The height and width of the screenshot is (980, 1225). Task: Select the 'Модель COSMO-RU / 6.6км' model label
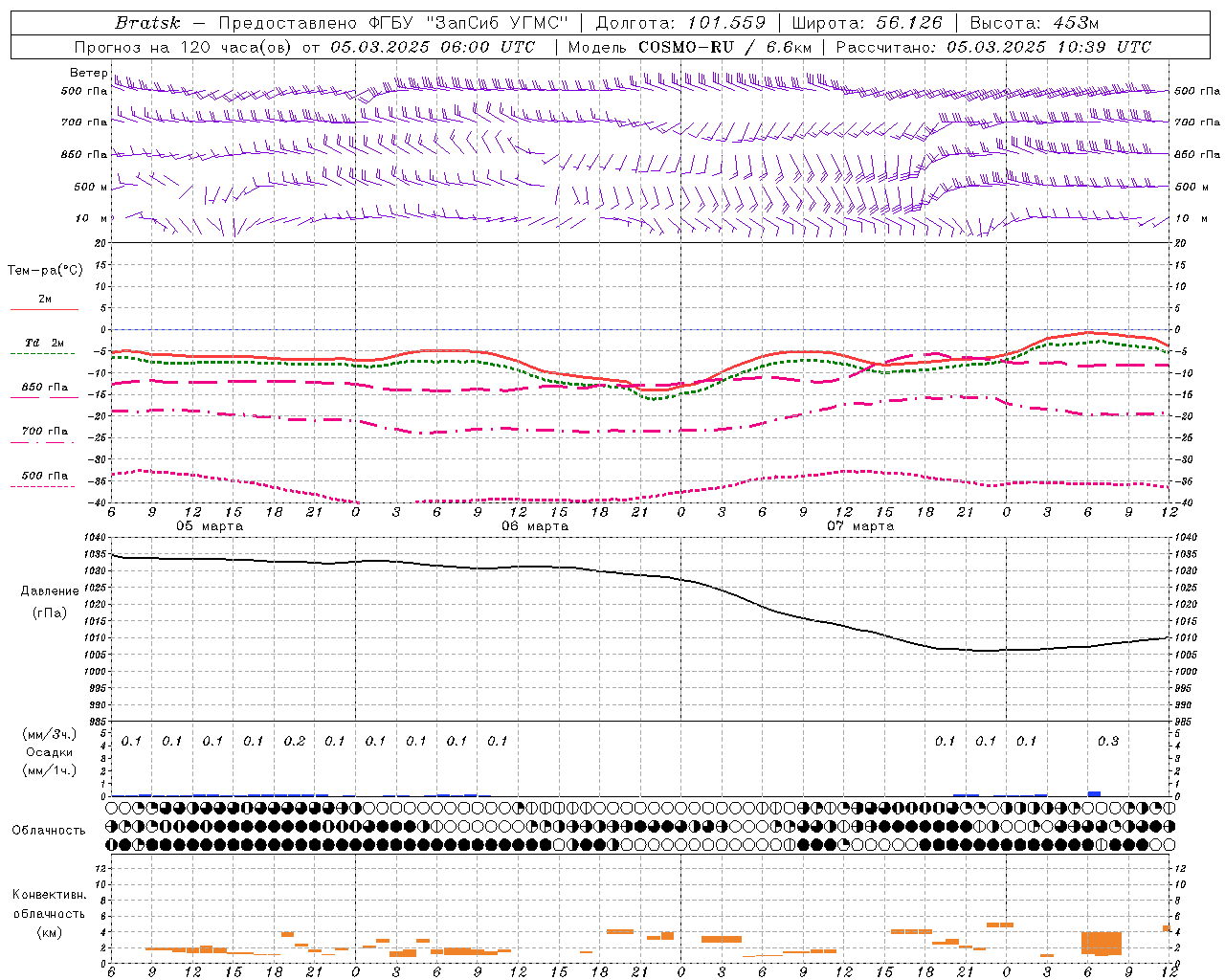point(689,47)
